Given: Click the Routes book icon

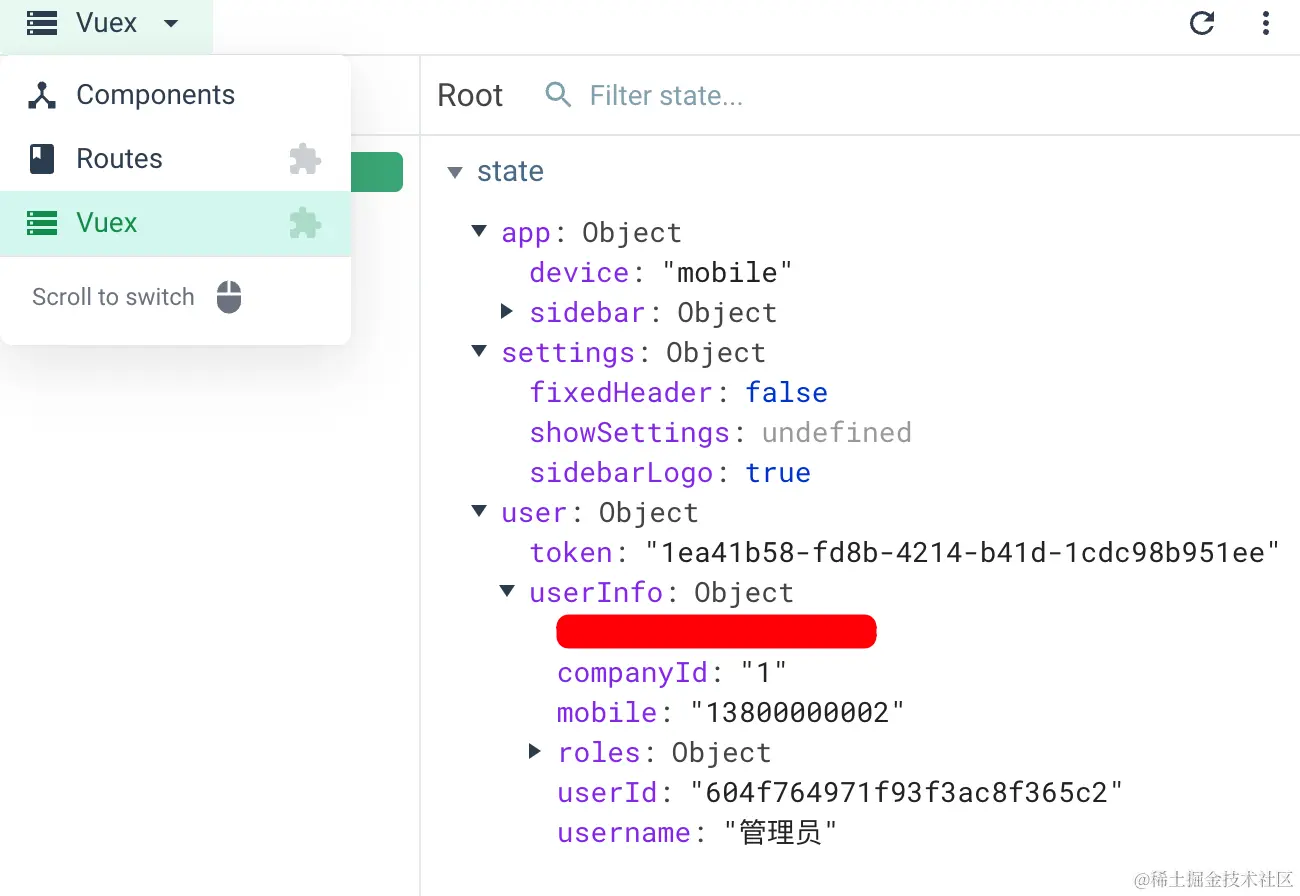Looking at the screenshot, I should tap(42, 159).
